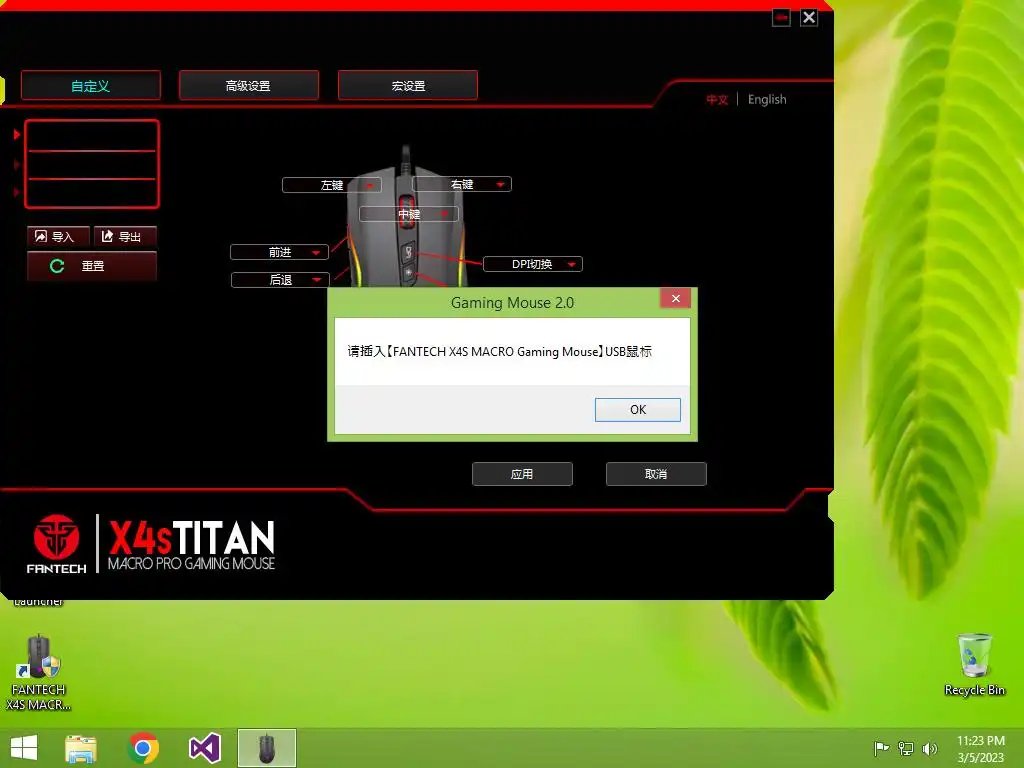Switch language to English
This screenshot has width=1024, height=768.
click(767, 99)
